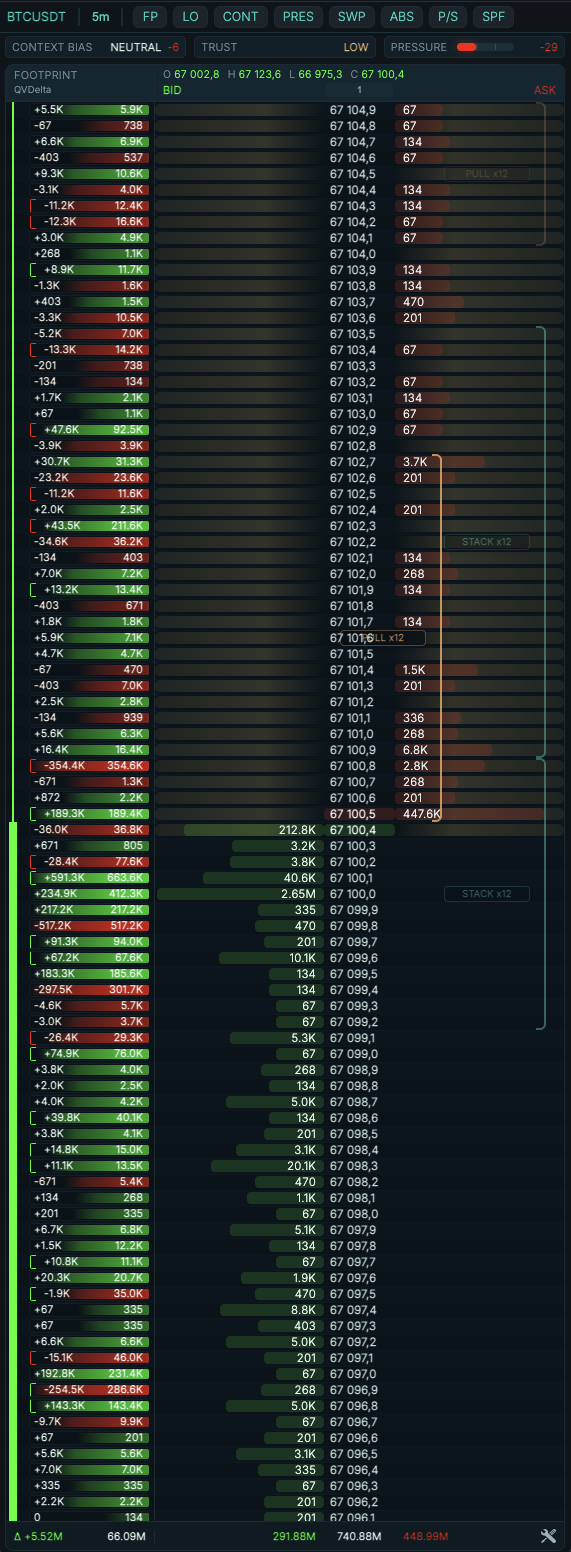Screen dimensions: 571x1552
Task: Toggle the ABS button
Action: pyautogui.click(x=401, y=16)
